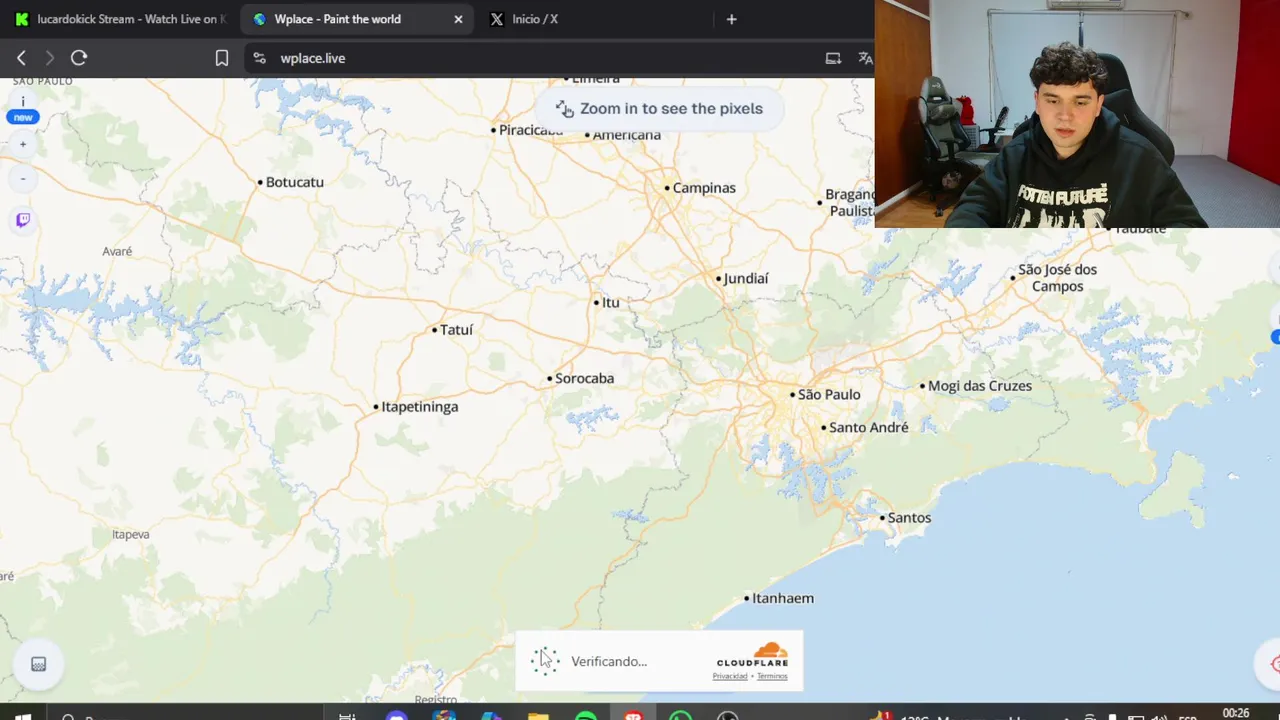Screen dimensions: 1280x720
Task: Click the cast screen icon in address bar
Action: (x=833, y=58)
